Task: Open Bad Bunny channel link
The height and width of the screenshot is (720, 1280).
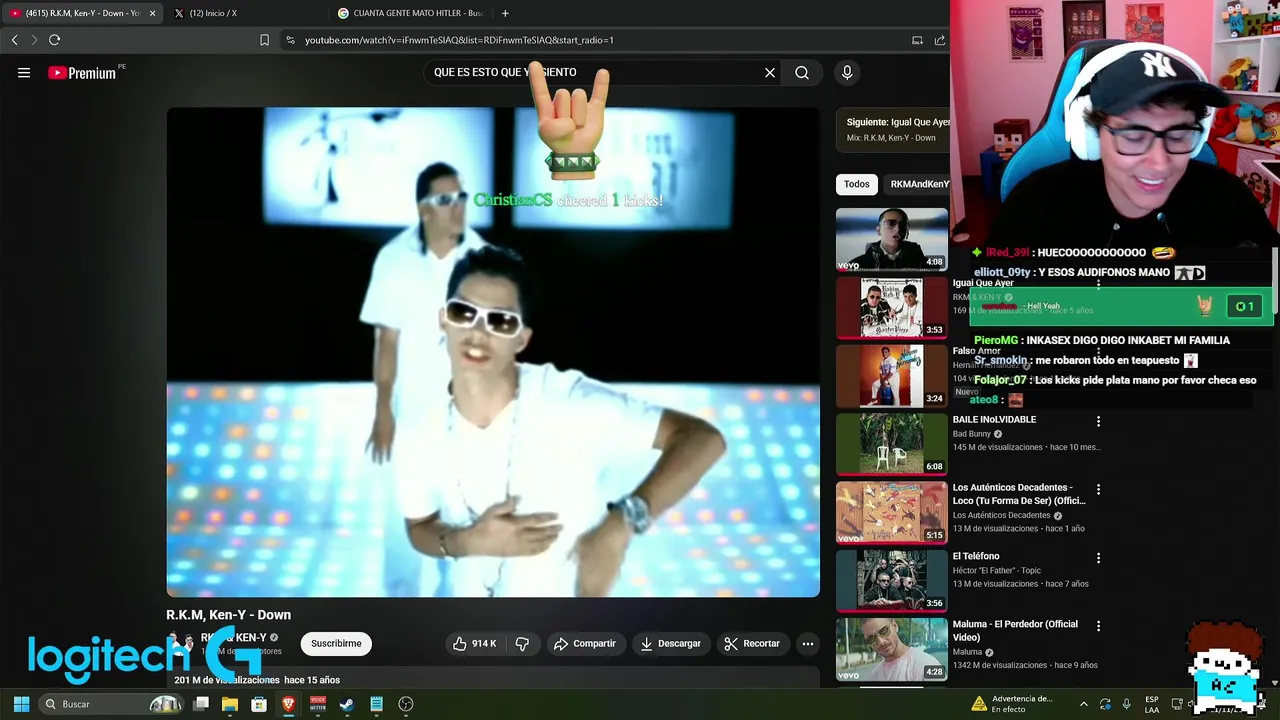Action: coord(971,434)
